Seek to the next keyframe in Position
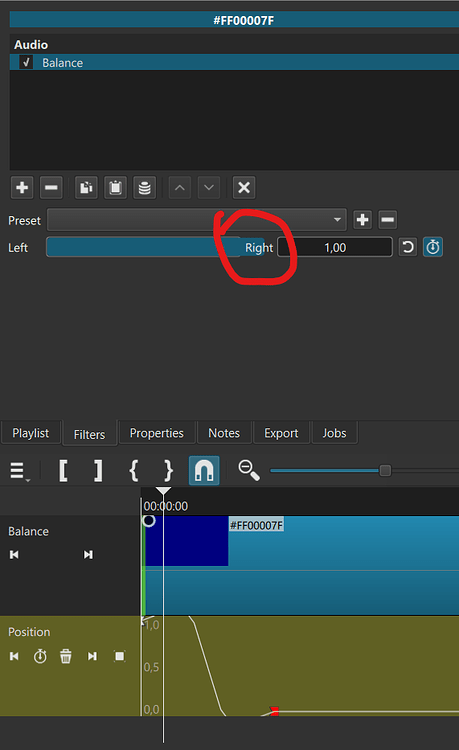Image resolution: width=459 pixels, height=750 pixels. [x=92, y=656]
